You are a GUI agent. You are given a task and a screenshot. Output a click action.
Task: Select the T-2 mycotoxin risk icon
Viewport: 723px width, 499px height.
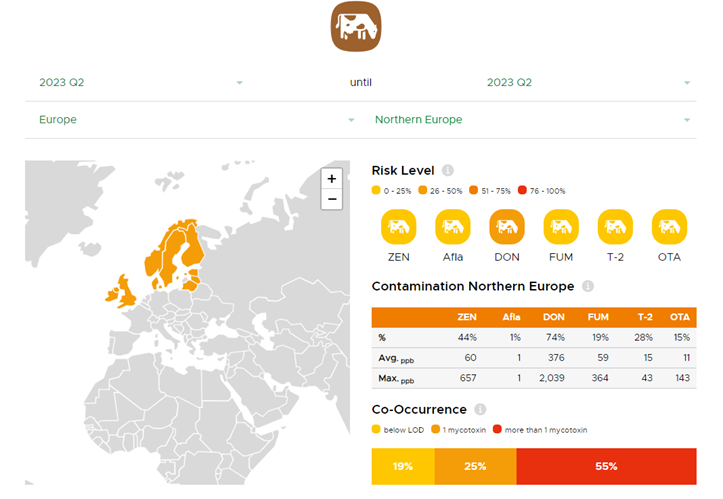(614, 227)
